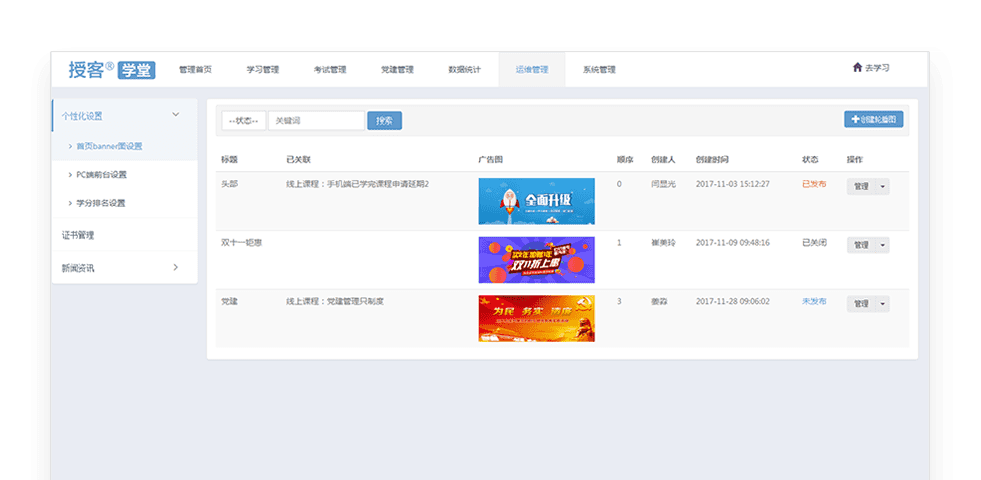Open dropdown arrow in 头部 row
This screenshot has height=480, width=981.
click(x=883, y=186)
